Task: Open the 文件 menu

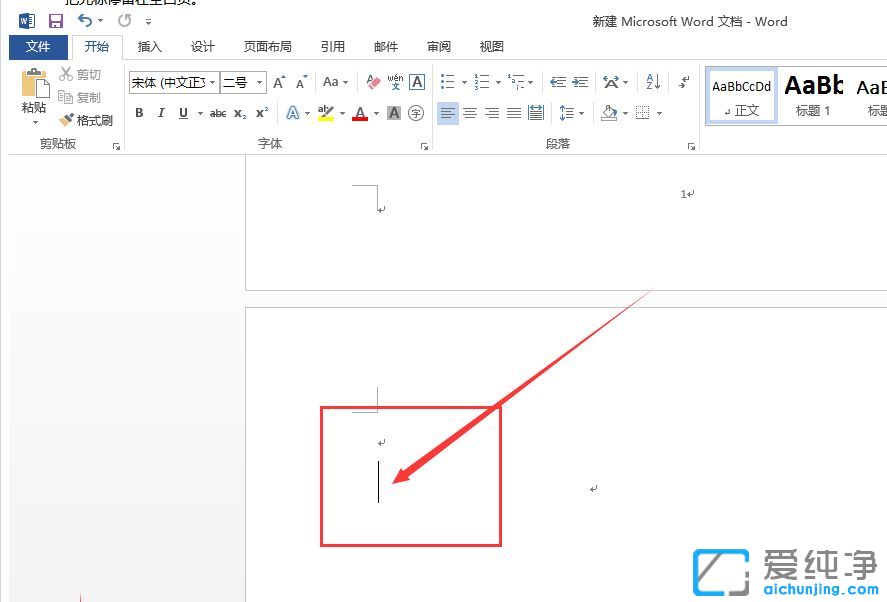Action: pos(39,46)
